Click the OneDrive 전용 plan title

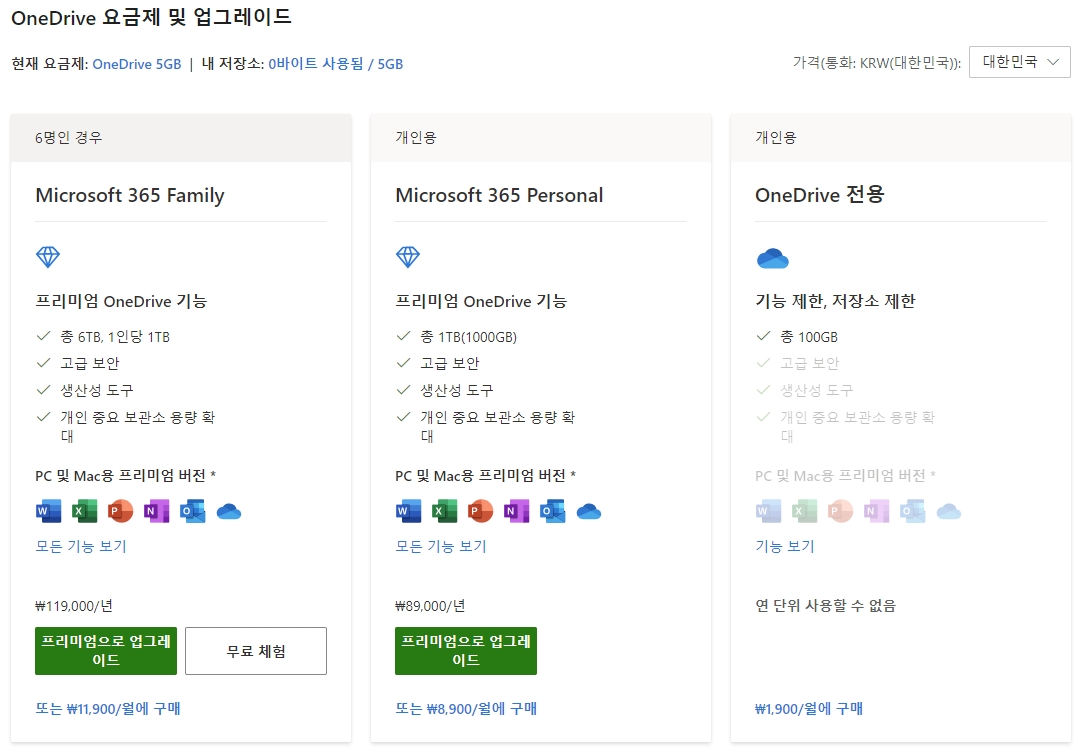[820, 195]
